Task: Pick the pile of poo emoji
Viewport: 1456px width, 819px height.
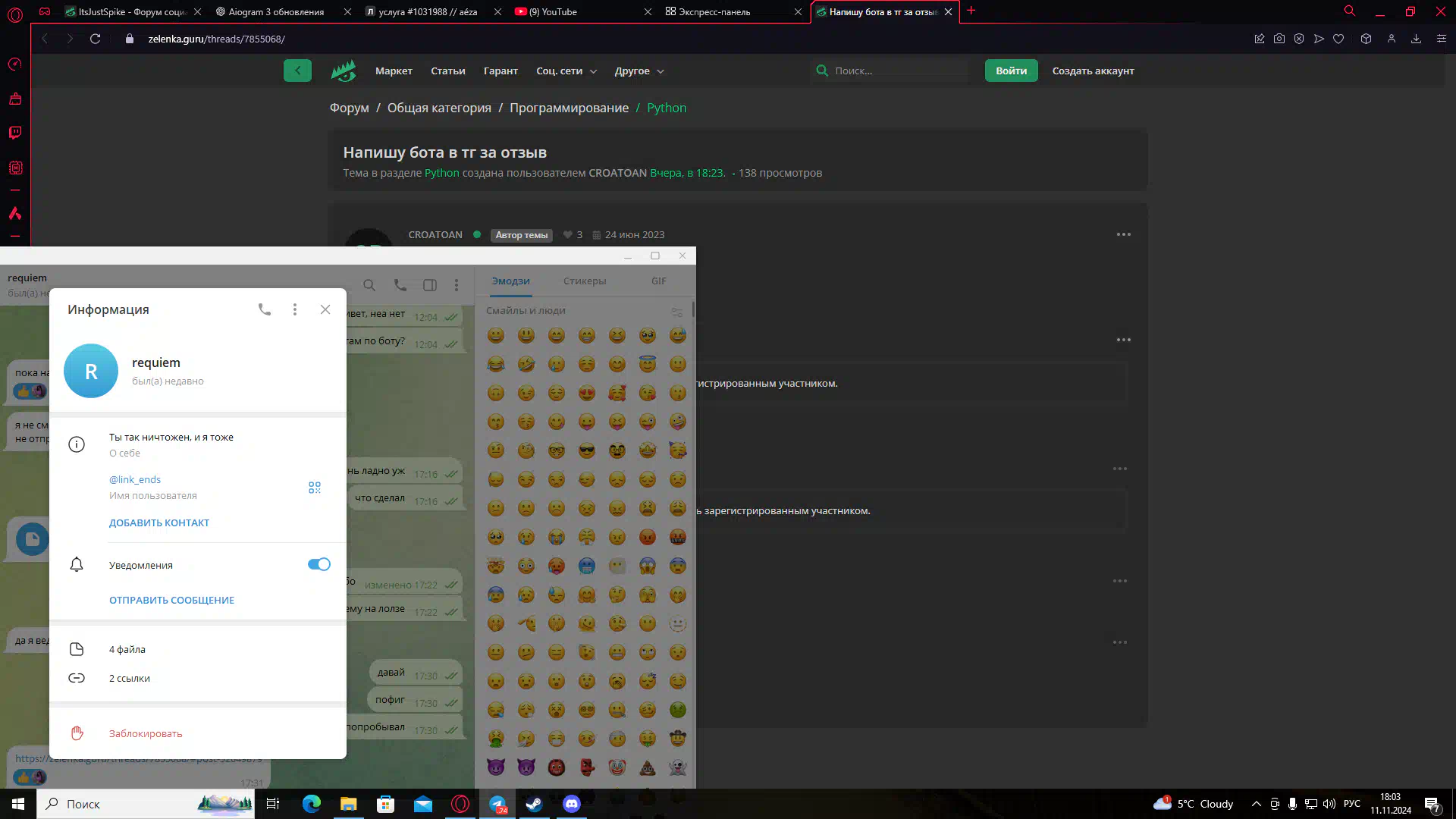Action: tap(648, 767)
